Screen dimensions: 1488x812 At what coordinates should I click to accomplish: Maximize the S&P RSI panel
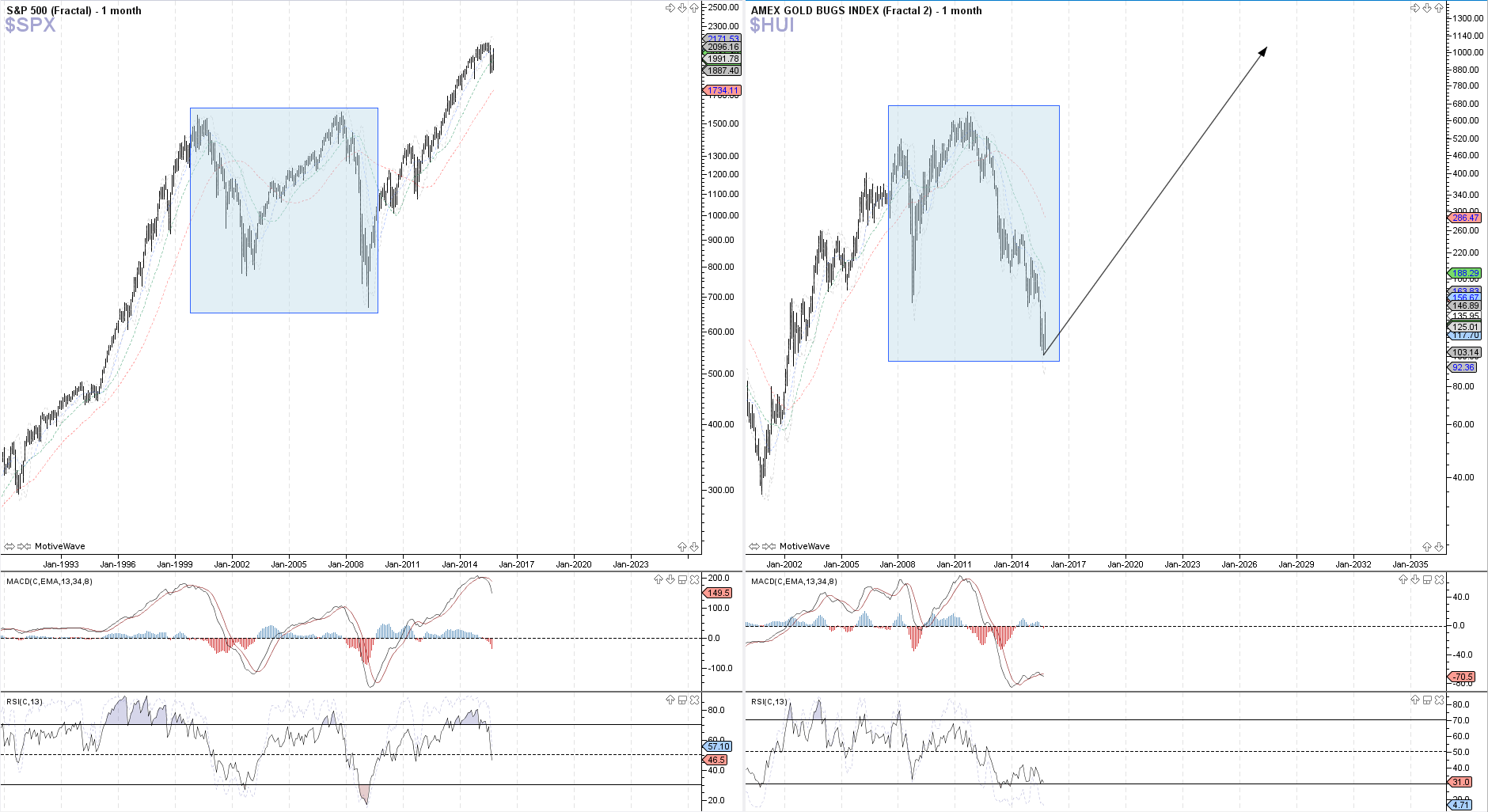point(682,700)
